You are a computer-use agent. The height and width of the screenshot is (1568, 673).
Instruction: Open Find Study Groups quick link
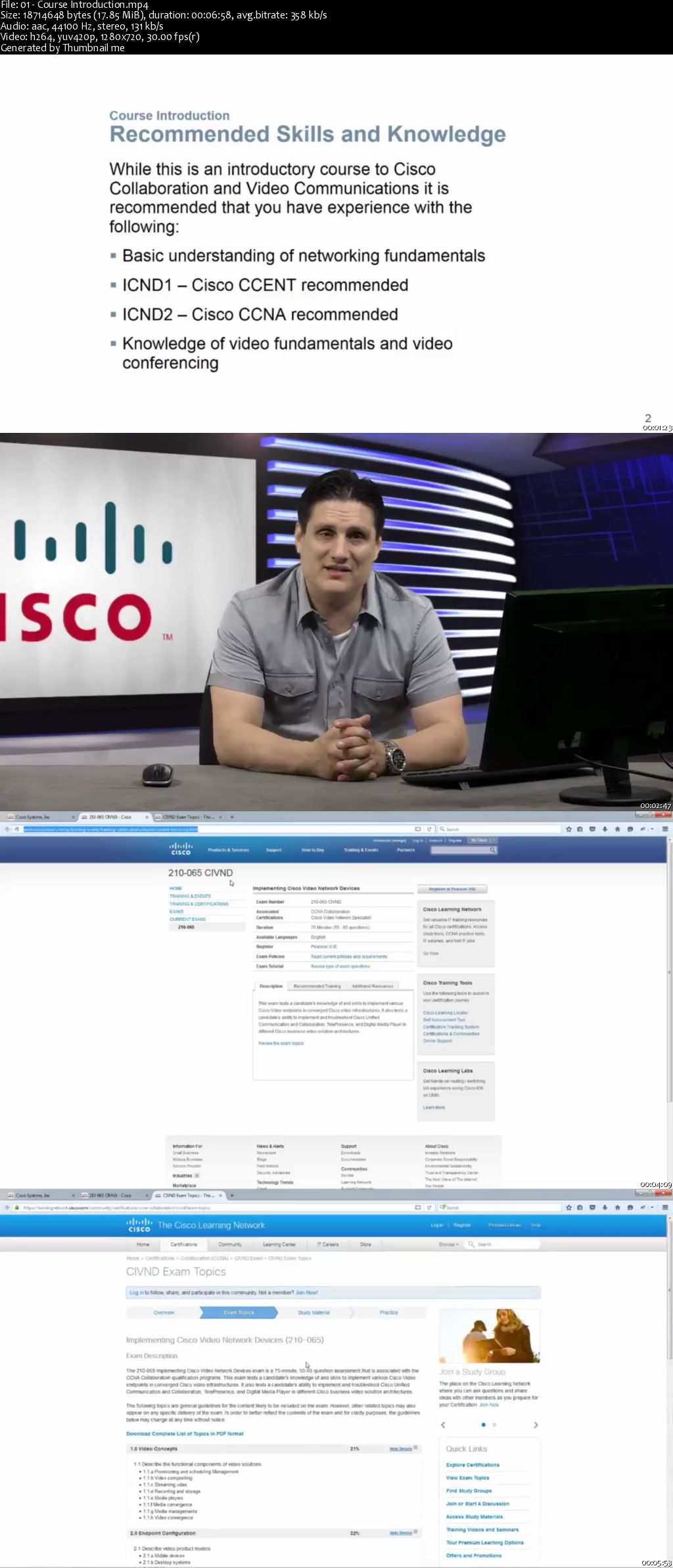(x=469, y=1490)
